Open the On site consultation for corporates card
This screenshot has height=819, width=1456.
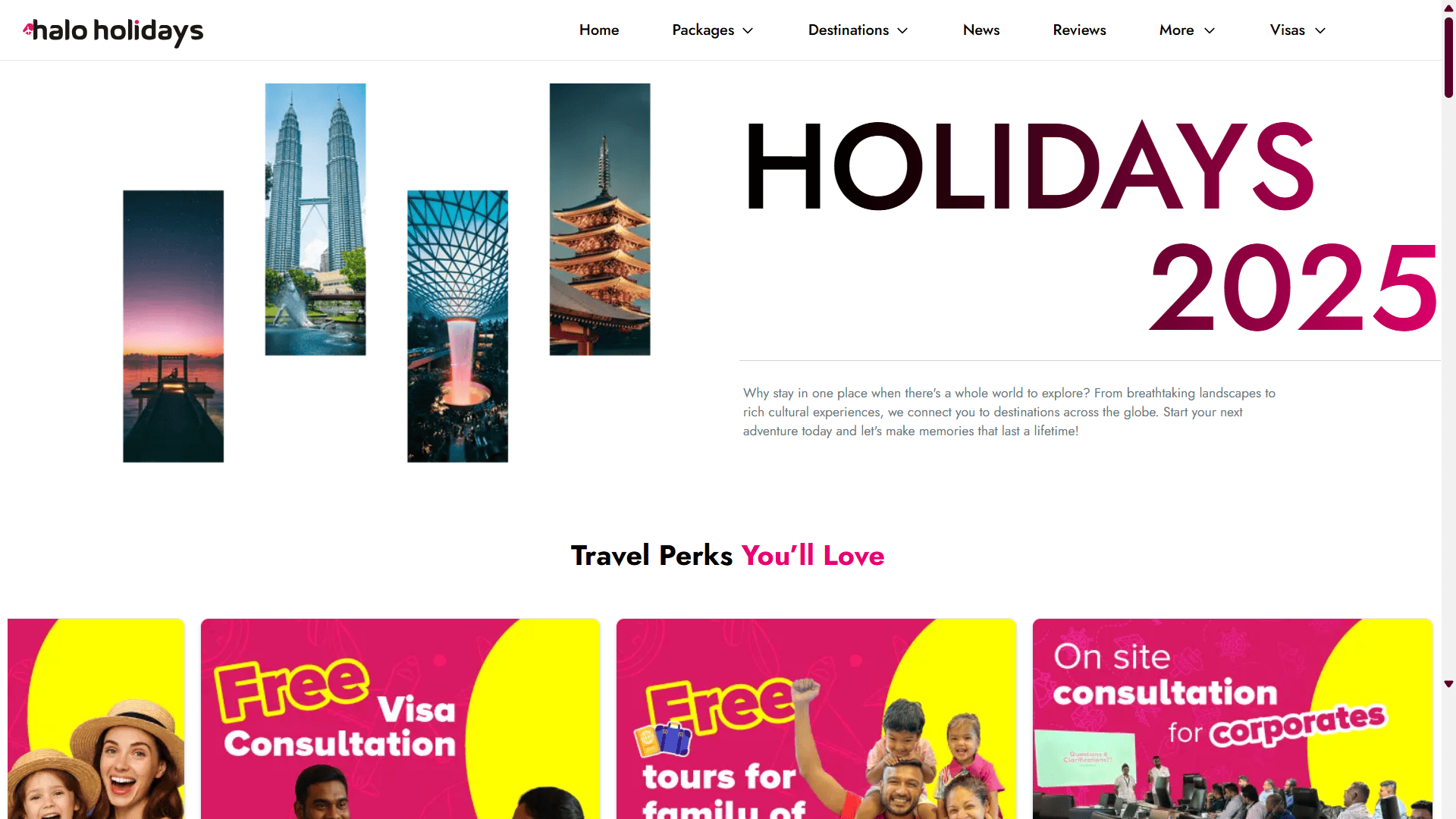coord(1232,719)
